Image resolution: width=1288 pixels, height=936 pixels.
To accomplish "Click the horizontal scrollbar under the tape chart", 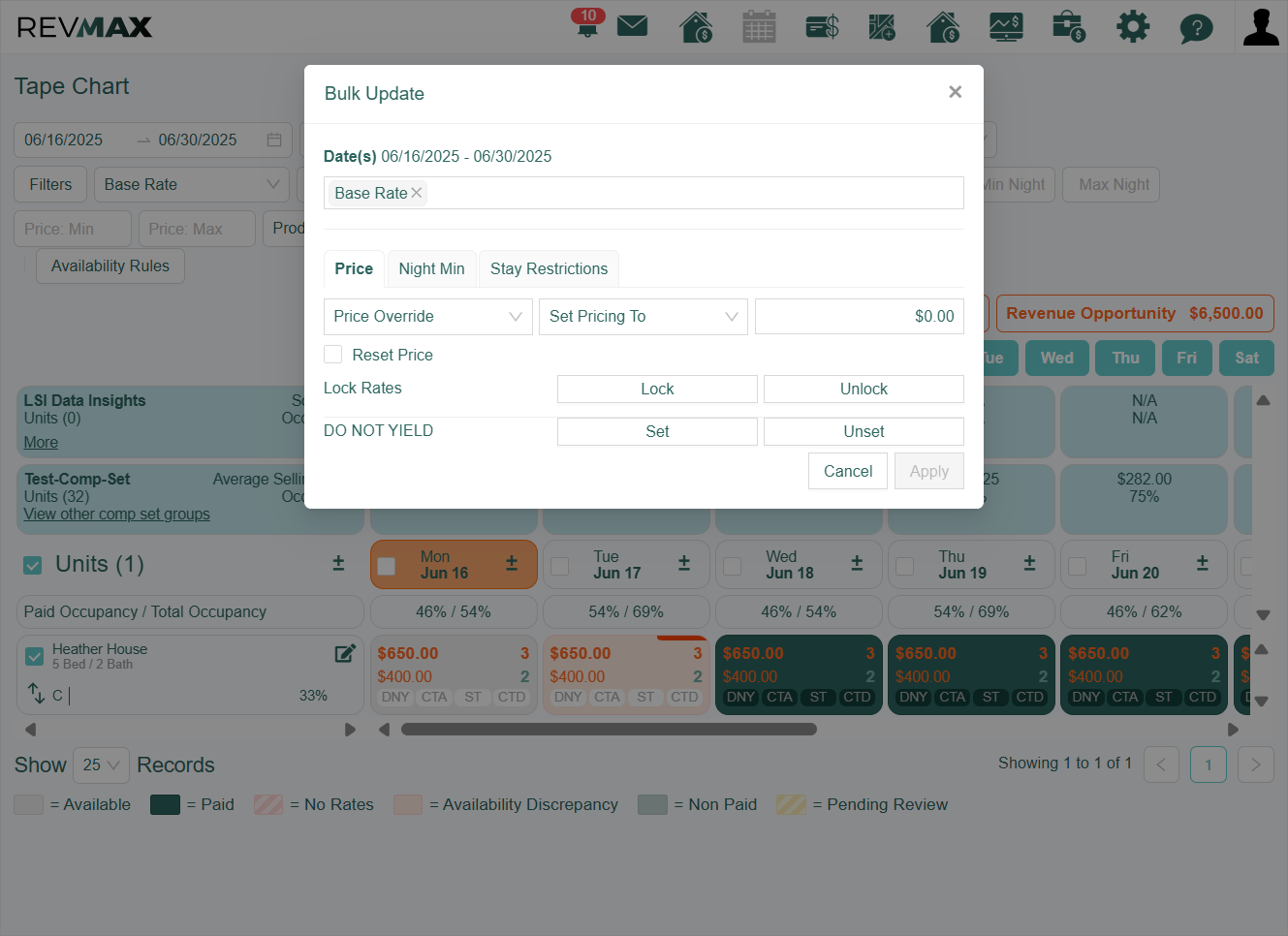I will click(x=609, y=730).
